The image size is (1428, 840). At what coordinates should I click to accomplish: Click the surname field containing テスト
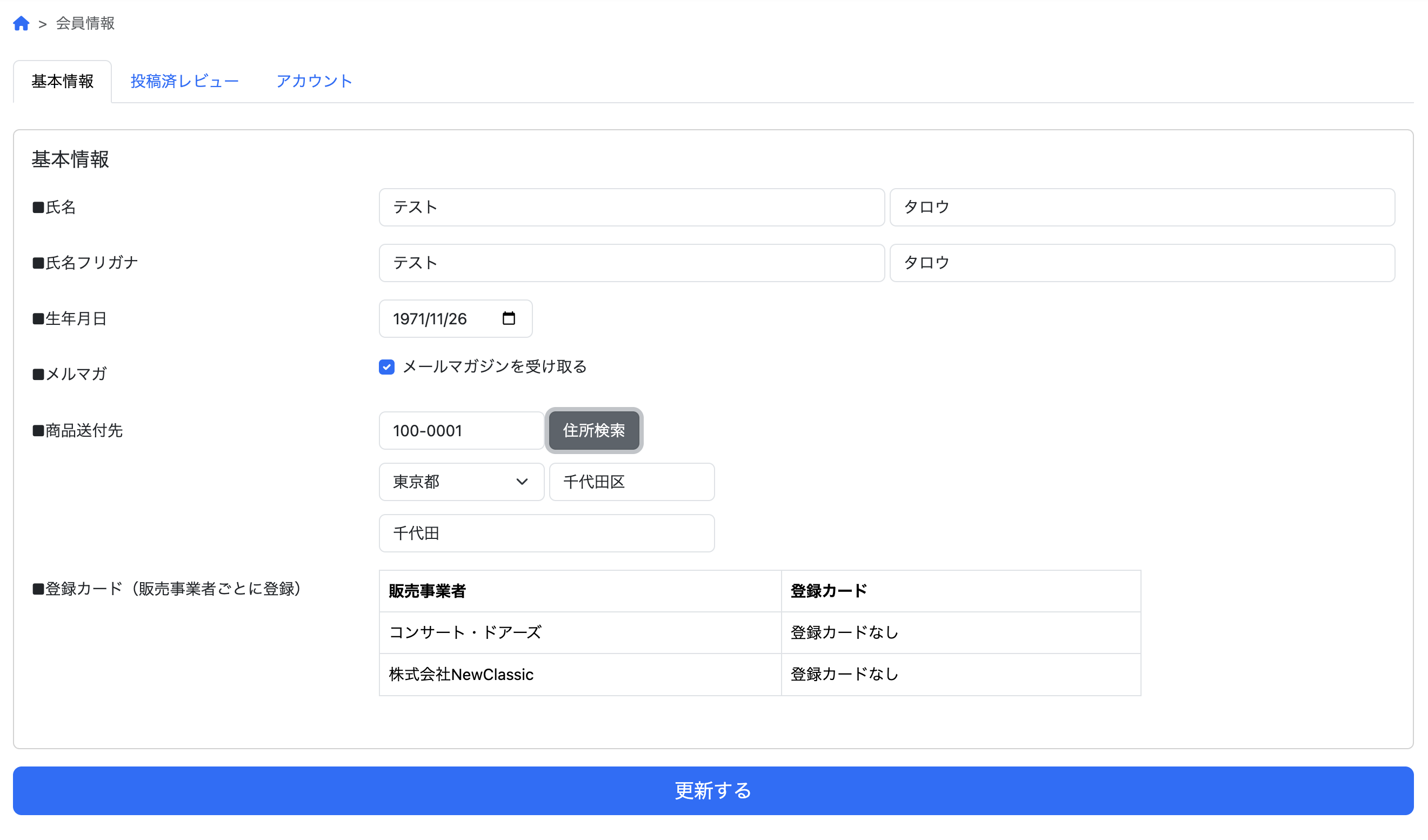[x=631, y=207]
